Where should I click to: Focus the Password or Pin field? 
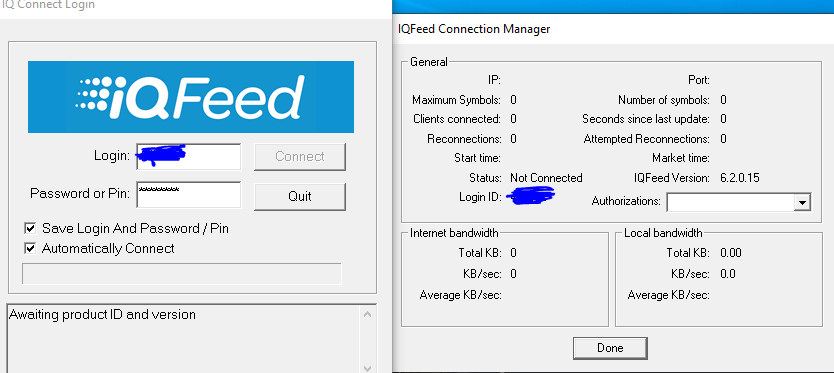[x=189, y=195]
